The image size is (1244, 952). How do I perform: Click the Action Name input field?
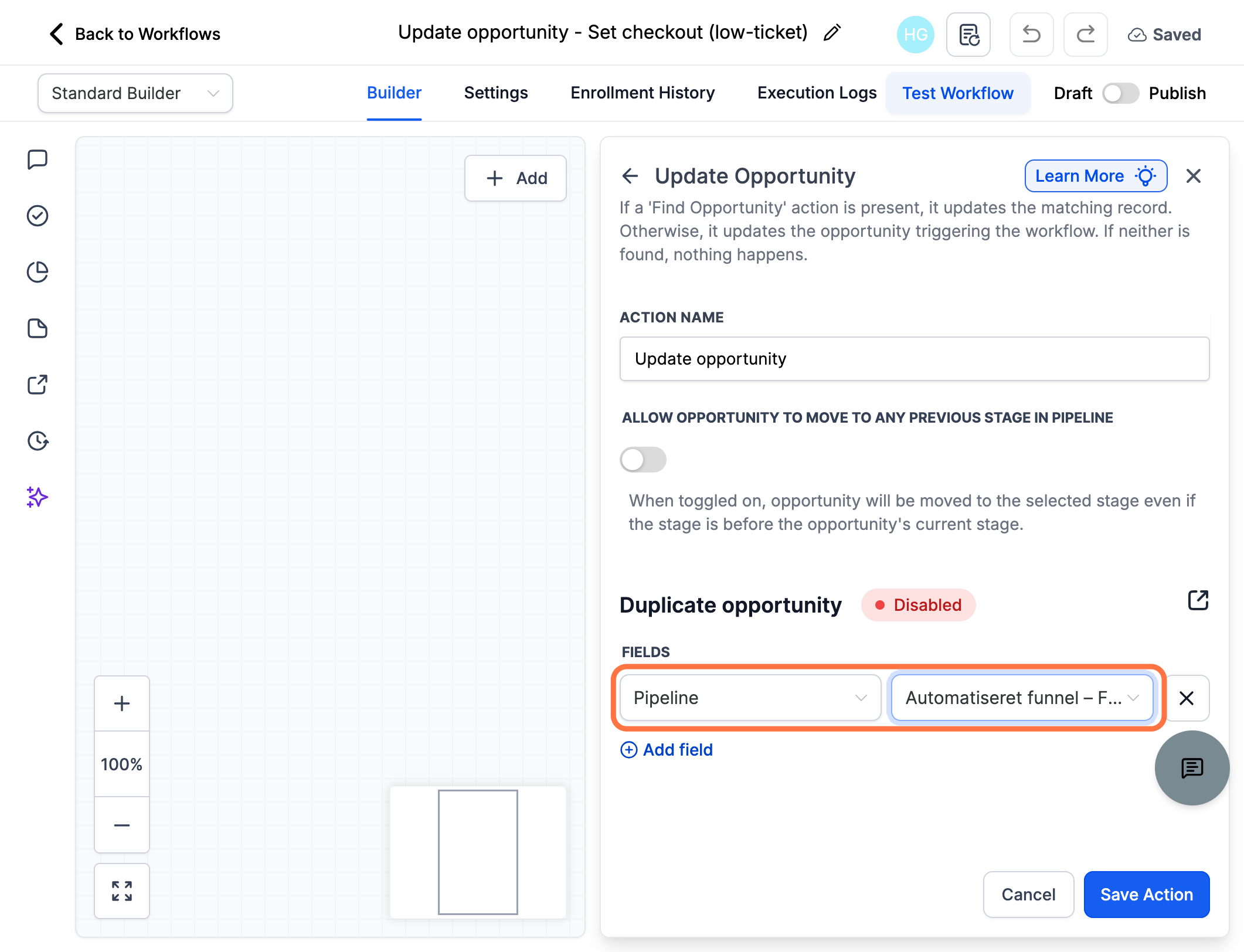915,359
